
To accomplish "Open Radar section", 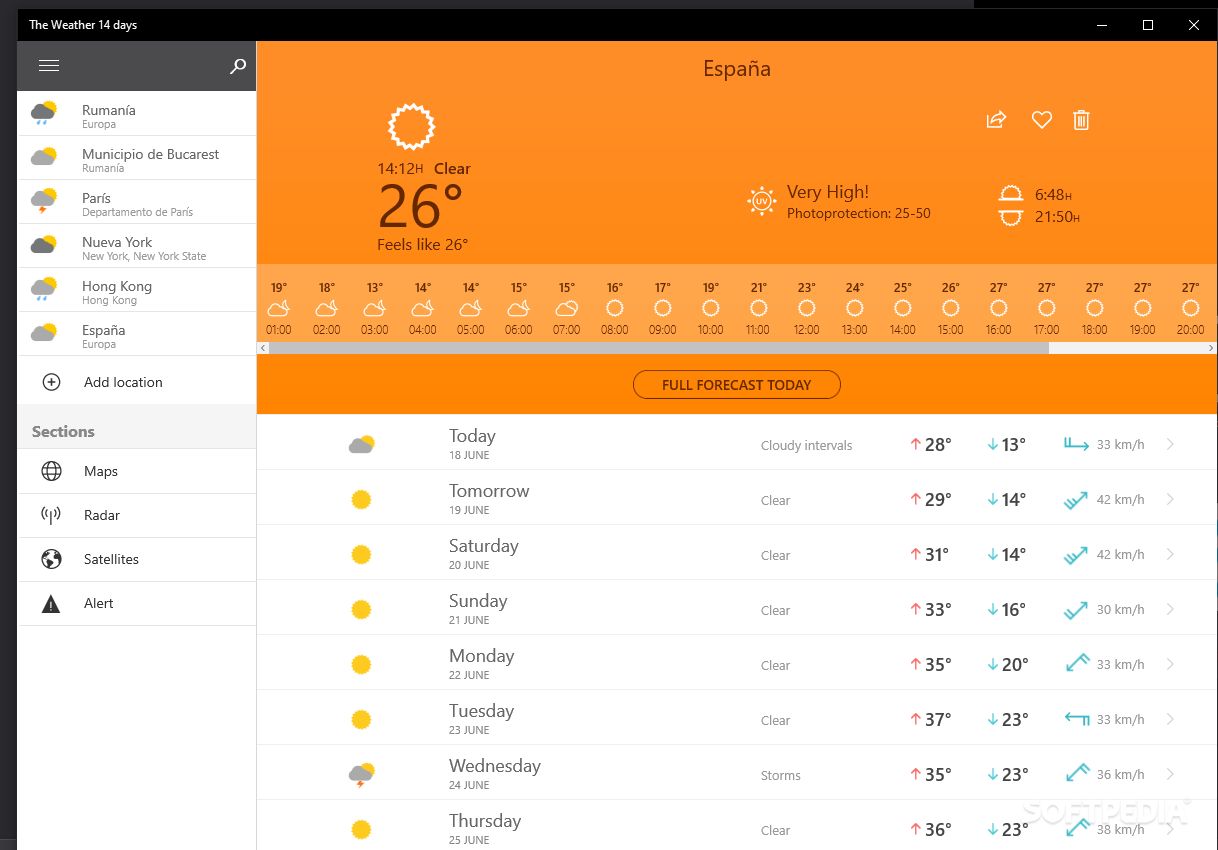I will [x=137, y=515].
